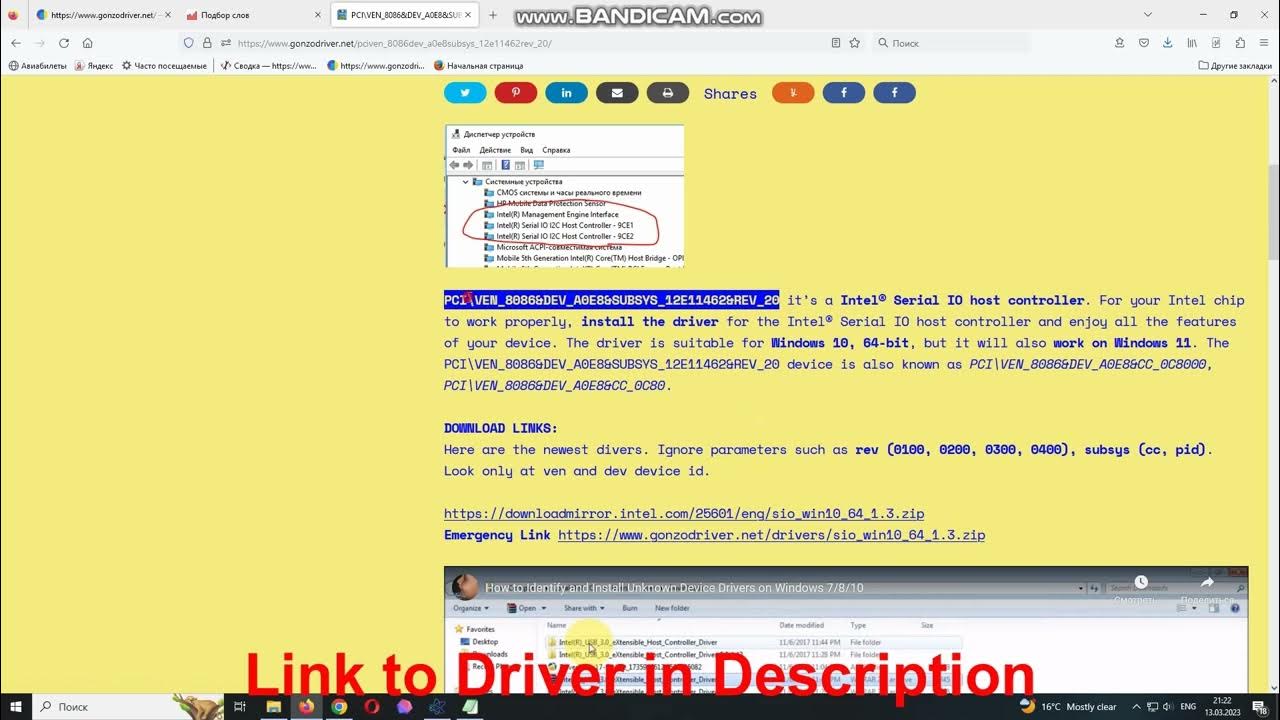Open the Другие закладки folder

click(1235, 66)
